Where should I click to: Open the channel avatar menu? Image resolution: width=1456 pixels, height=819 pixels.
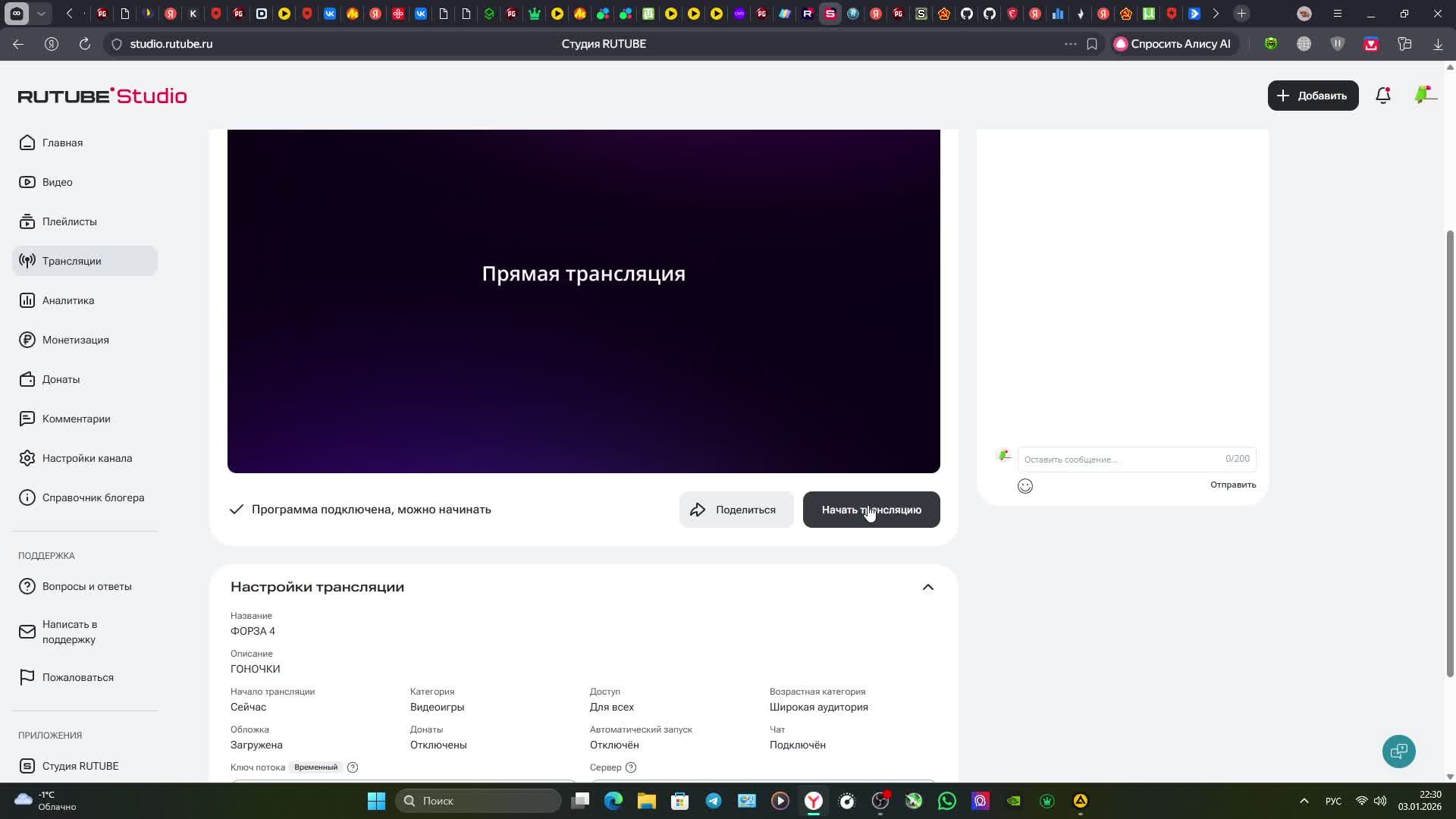1425,95
